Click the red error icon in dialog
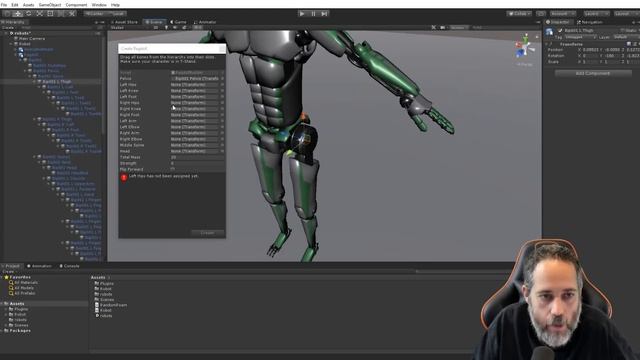This screenshot has width=640, height=360. coord(124,177)
